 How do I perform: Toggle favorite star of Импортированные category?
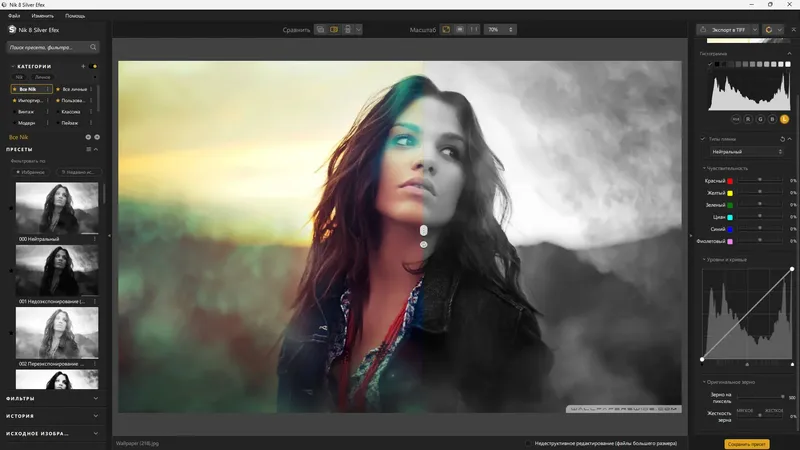coord(14,101)
